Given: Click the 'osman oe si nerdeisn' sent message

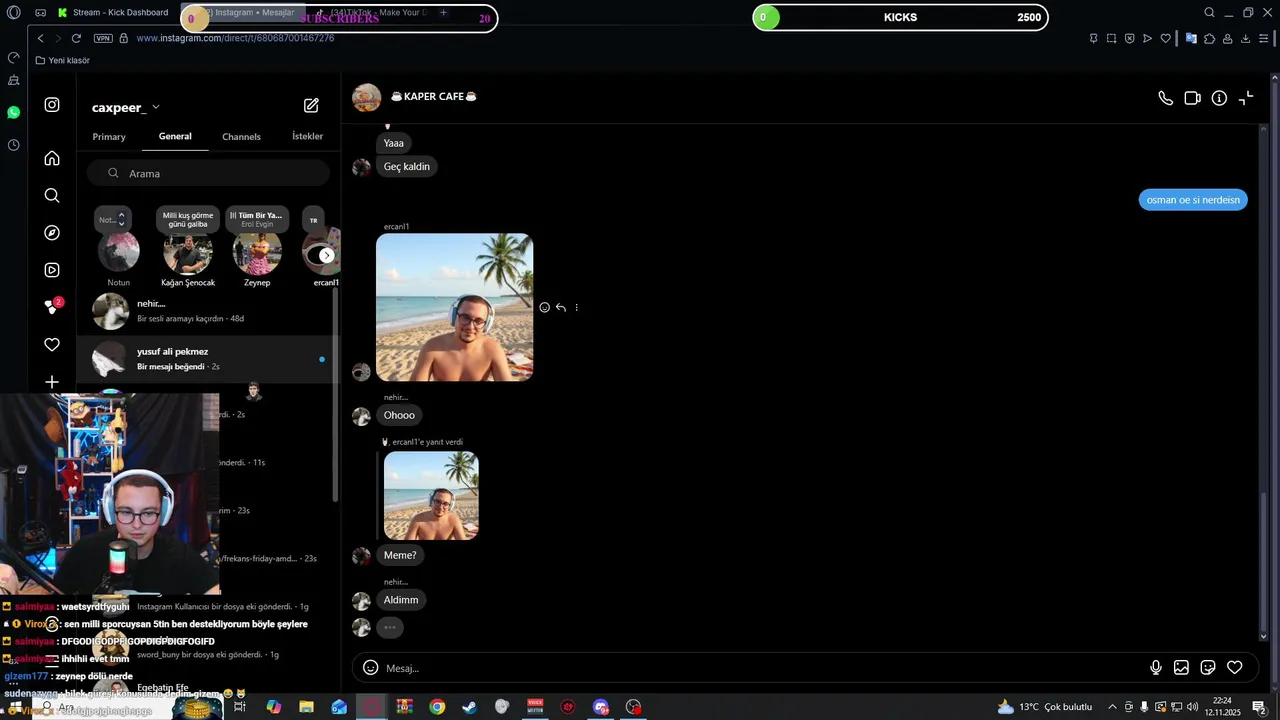Looking at the screenshot, I should (1193, 200).
